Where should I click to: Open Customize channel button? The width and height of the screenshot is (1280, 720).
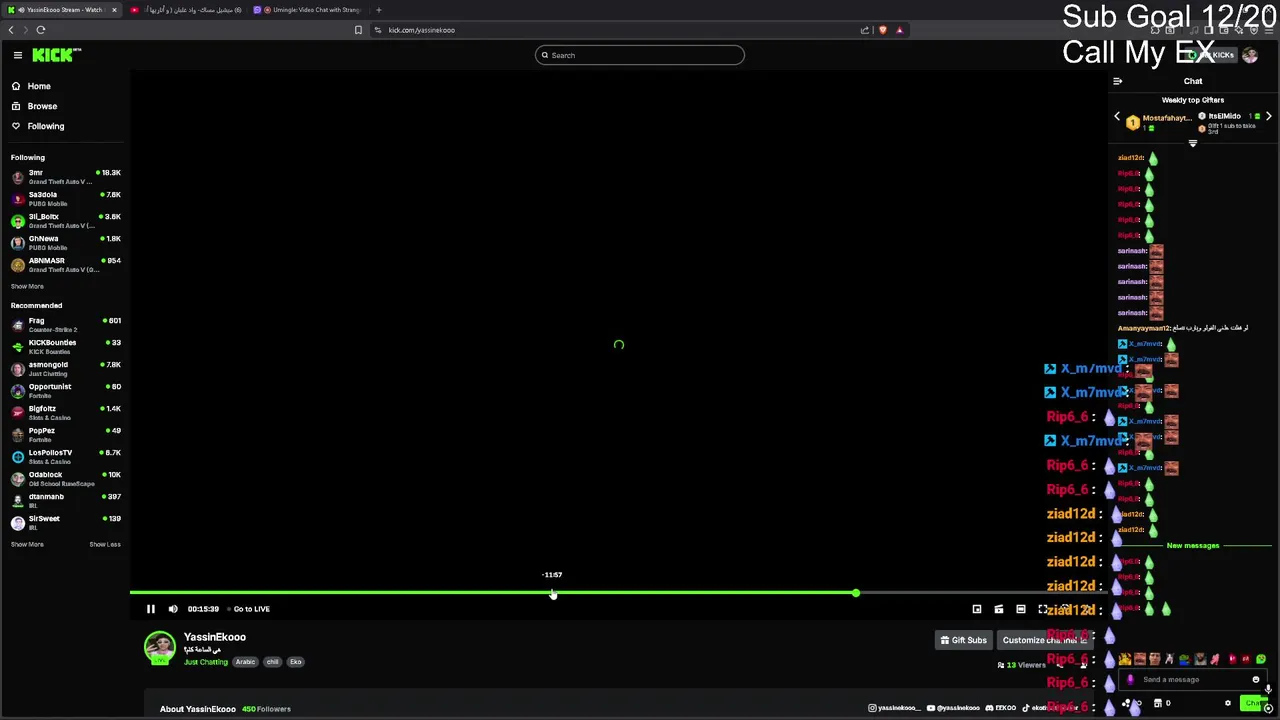coord(1045,640)
